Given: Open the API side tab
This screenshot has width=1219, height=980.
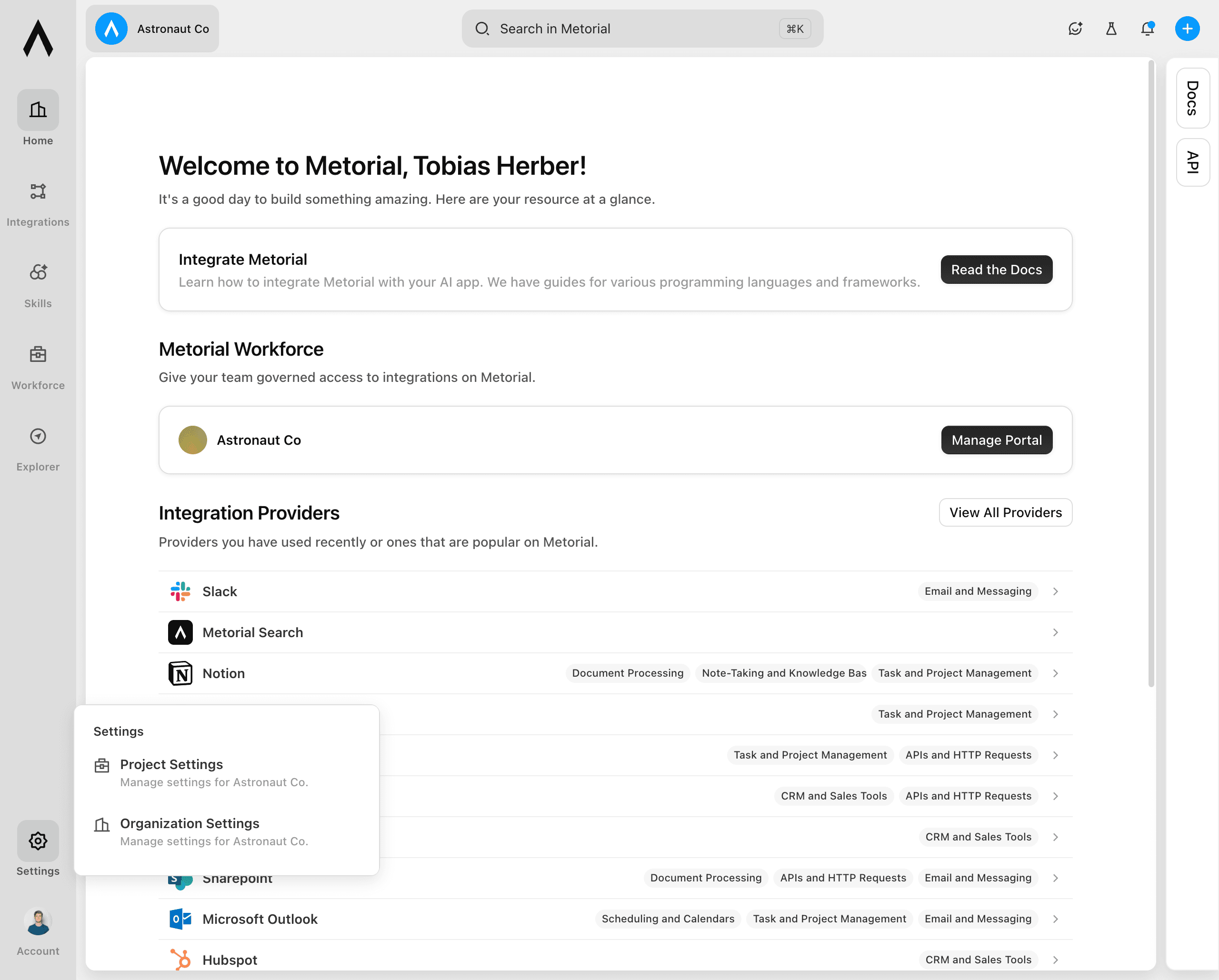Looking at the screenshot, I should pyautogui.click(x=1192, y=162).
